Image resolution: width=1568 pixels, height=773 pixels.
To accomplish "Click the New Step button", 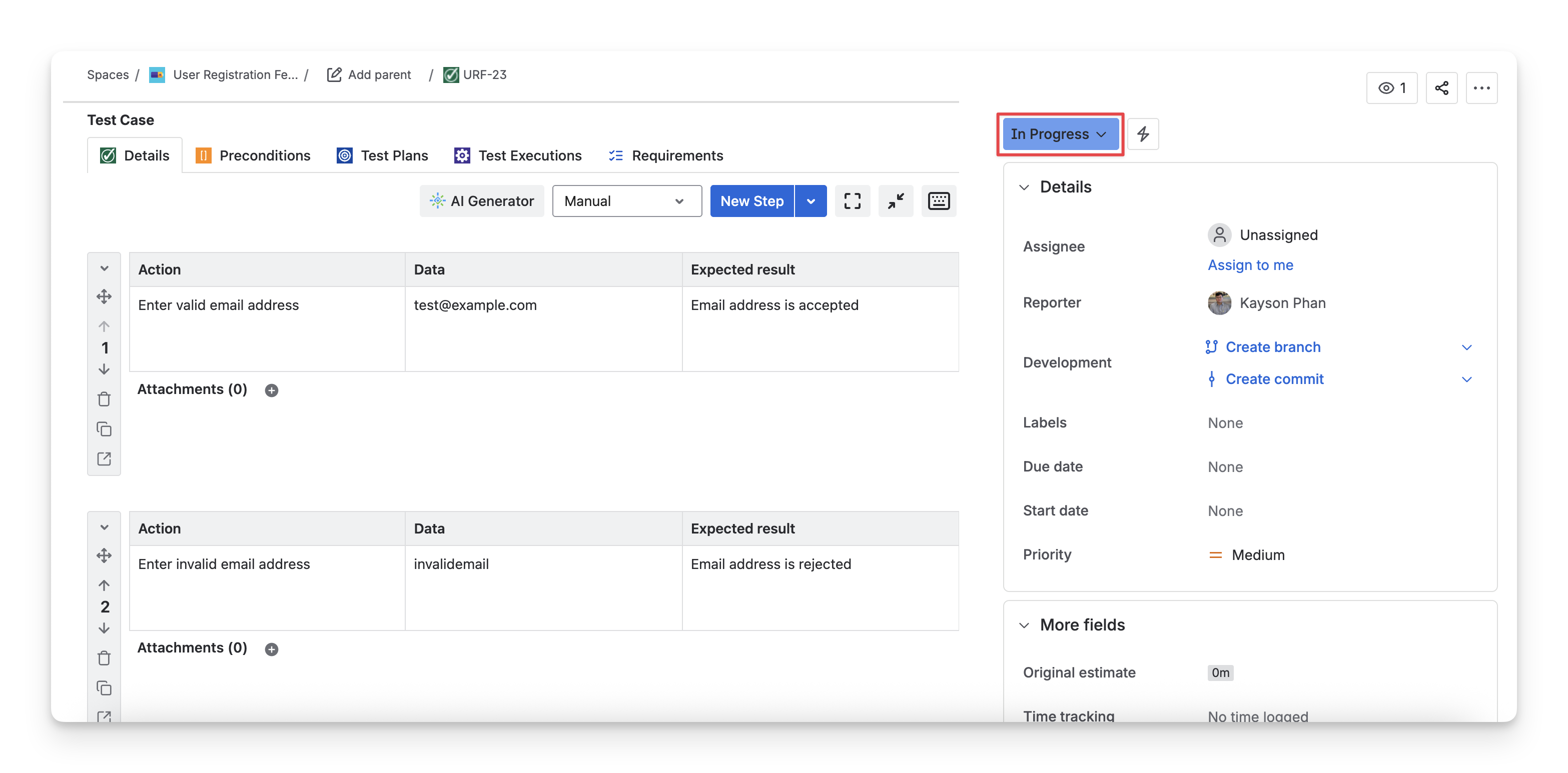I will point(752,200).
